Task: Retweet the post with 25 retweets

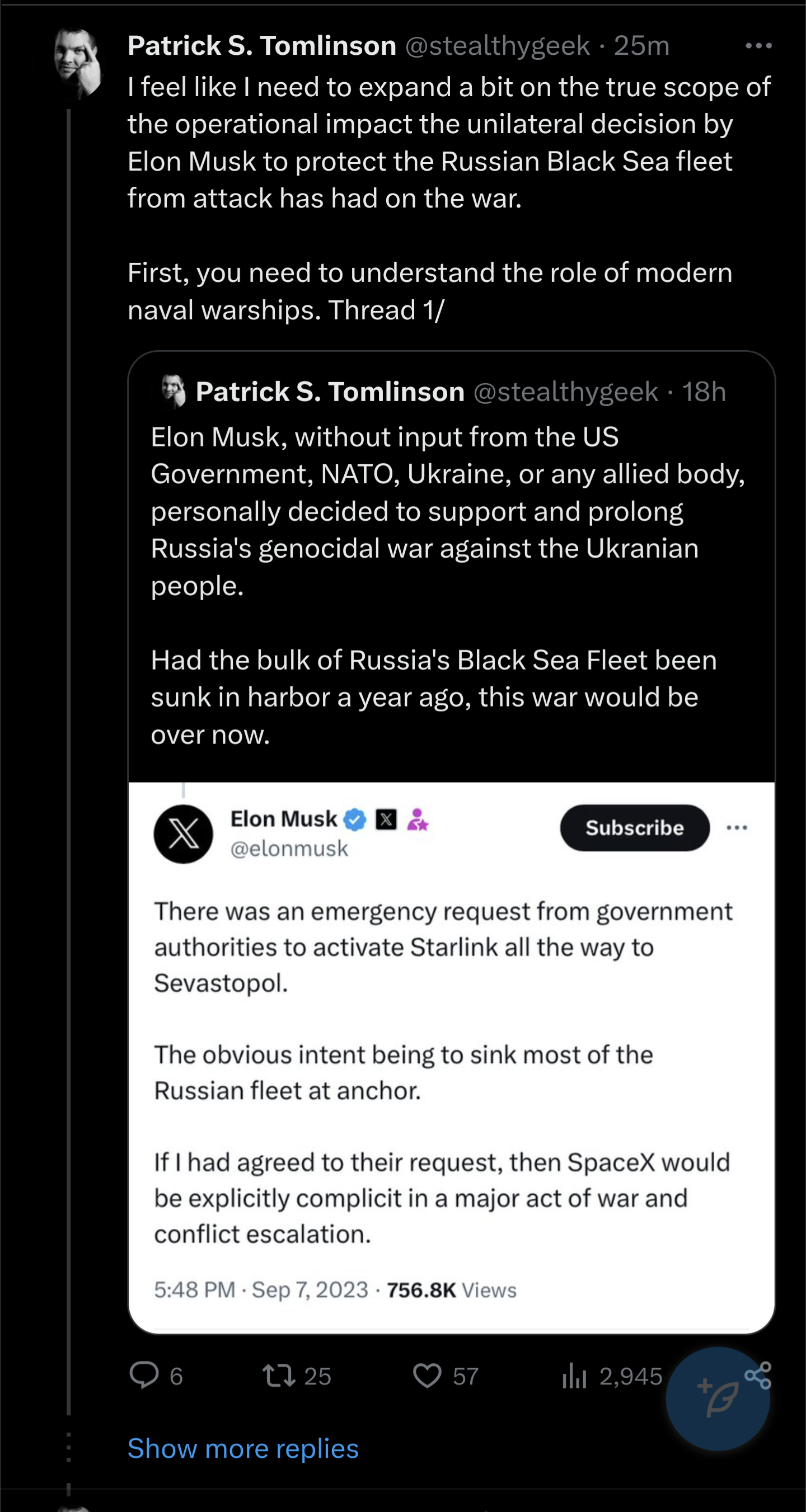Action: [279, 1376]
